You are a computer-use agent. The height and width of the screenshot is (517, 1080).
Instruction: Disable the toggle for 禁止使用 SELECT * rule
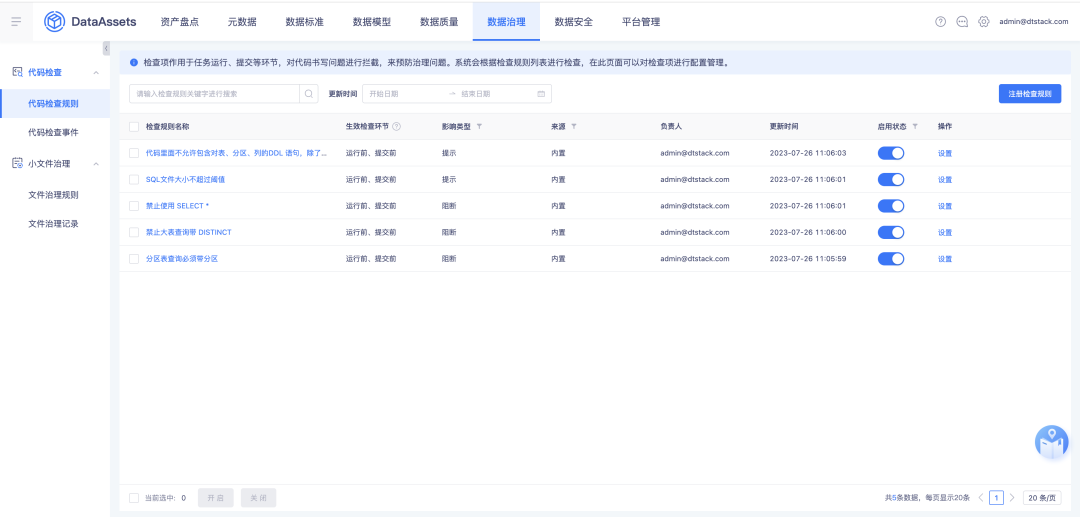tap(890, 206)
